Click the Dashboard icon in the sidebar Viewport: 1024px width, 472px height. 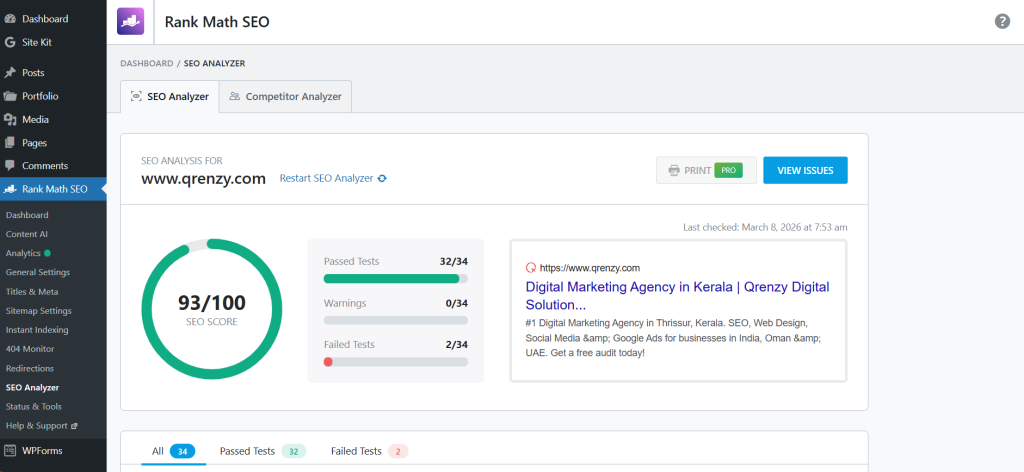point(10,19)
